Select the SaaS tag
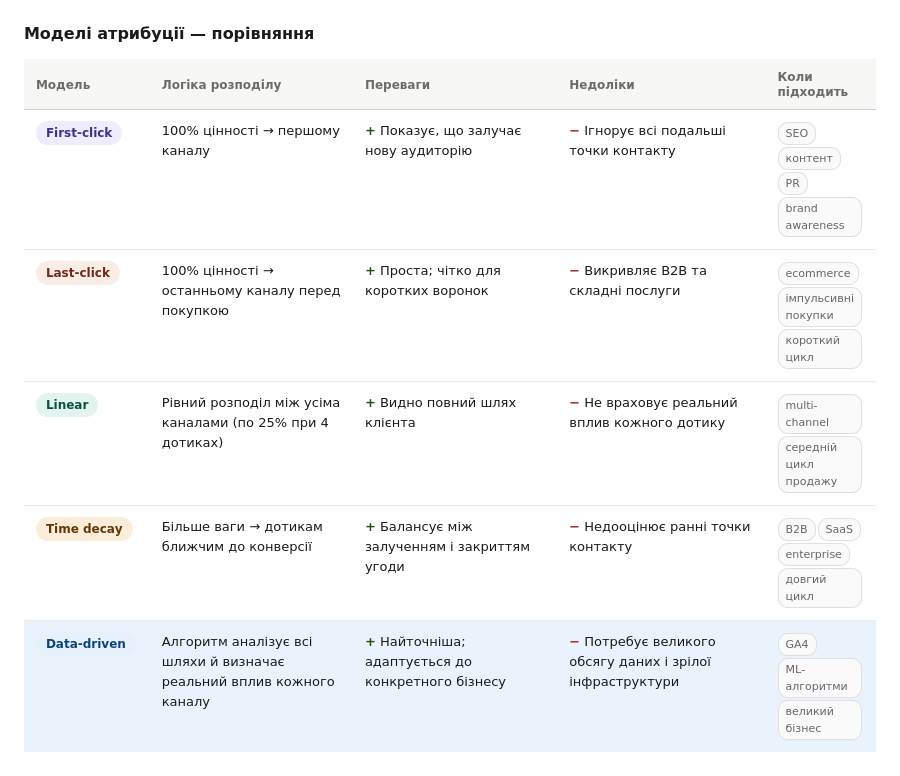Screen dimensions: 900x776 (839, 529)
